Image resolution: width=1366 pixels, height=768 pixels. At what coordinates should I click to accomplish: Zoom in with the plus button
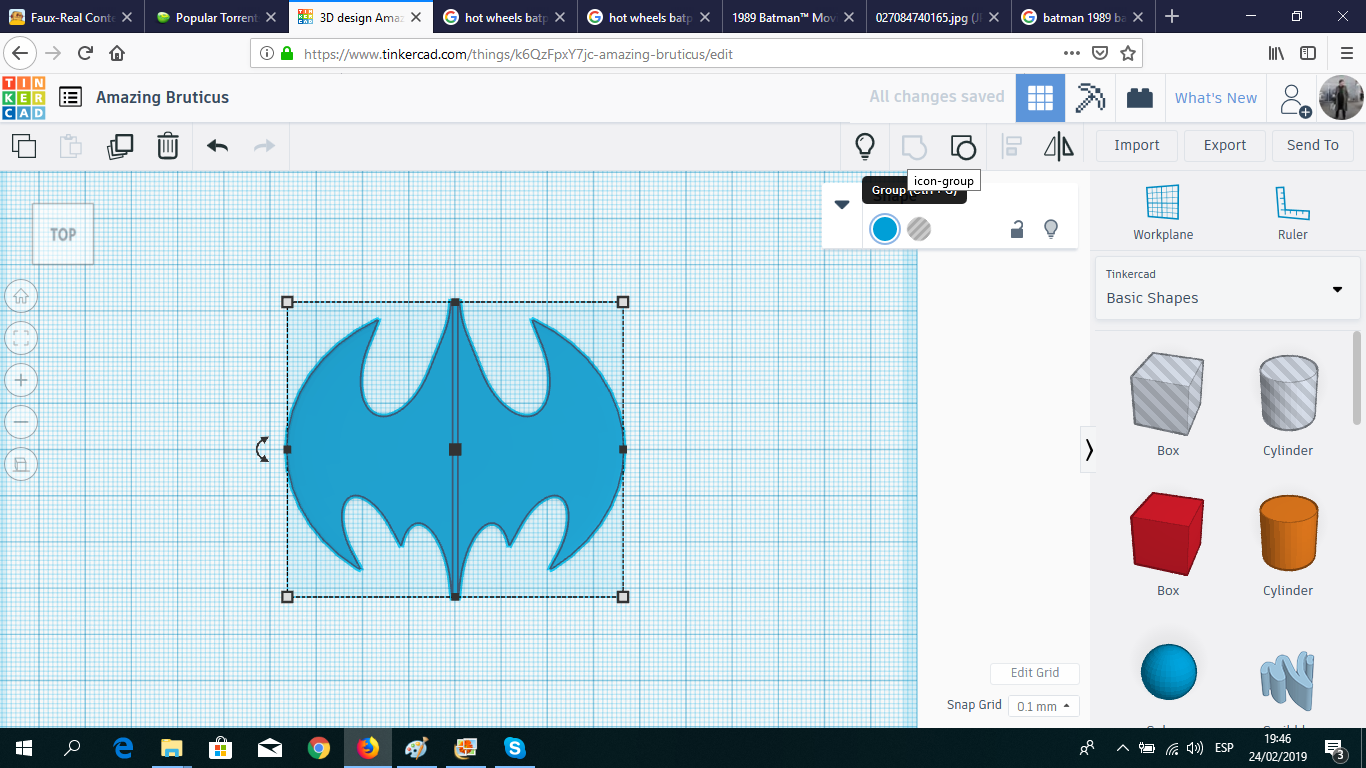[21, 380]
